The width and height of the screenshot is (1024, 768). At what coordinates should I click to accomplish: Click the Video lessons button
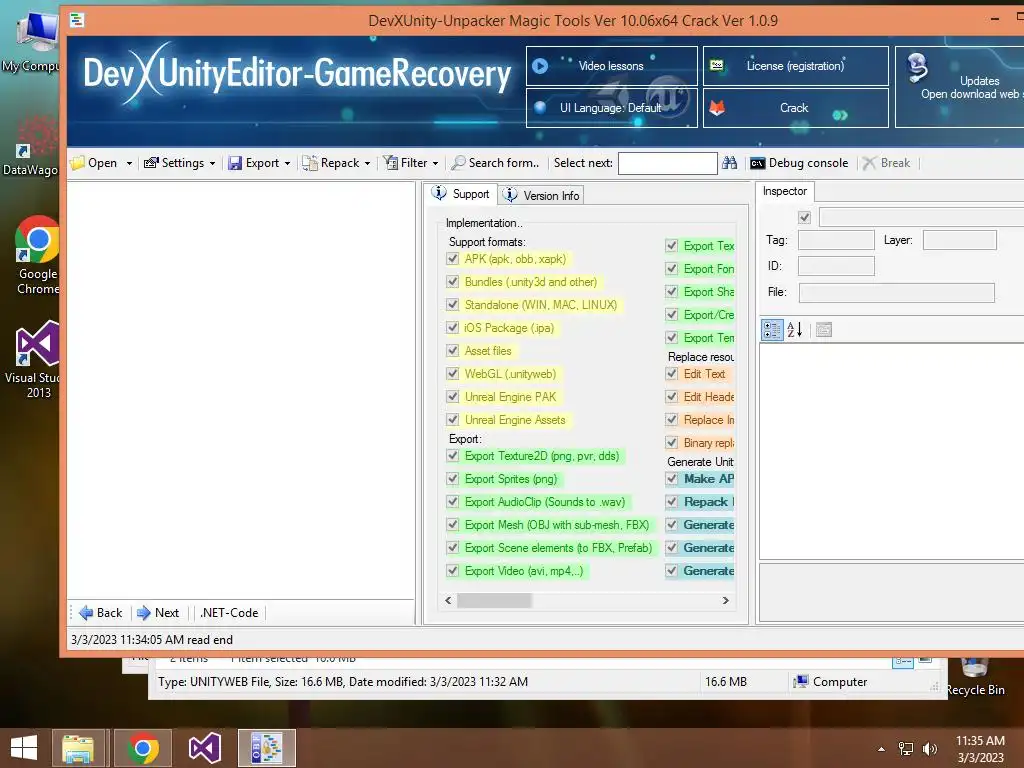click(612, 66)
